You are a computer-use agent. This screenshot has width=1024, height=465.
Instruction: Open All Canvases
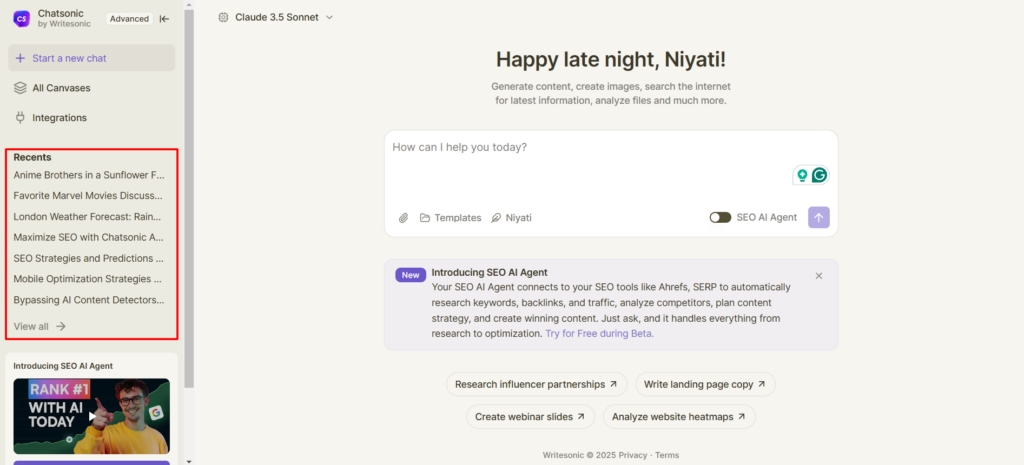tap(61, 88)
